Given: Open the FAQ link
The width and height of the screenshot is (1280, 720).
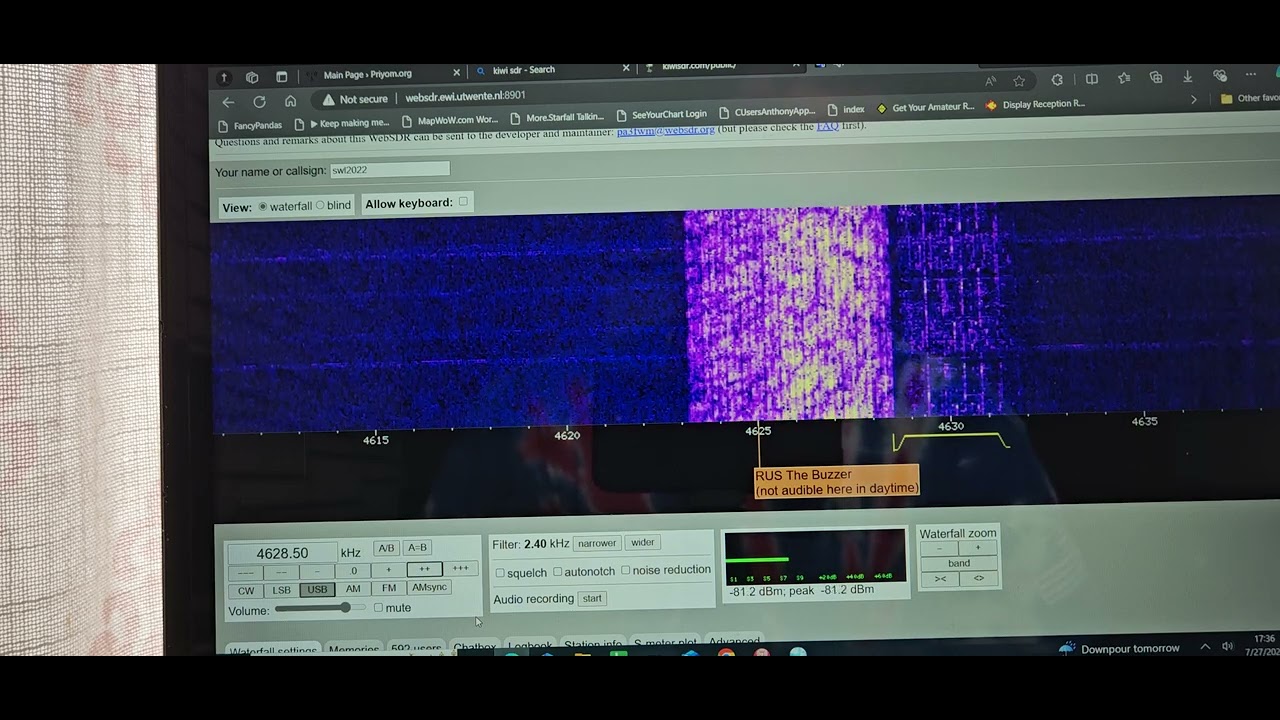Looking at the screenshot, I should point(827,126).
